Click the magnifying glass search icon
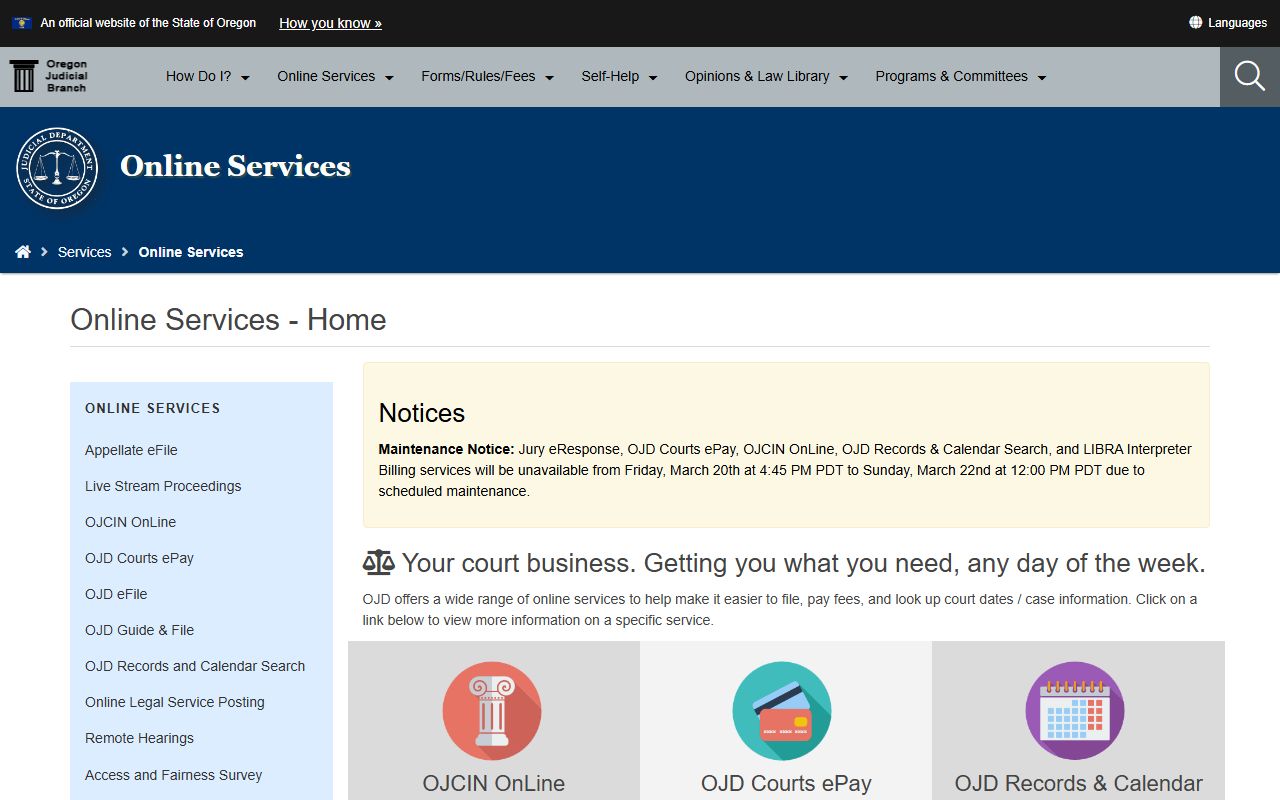Viewport: 1280px width, 800px height. pyautogui.click(x=1249, y=76)
